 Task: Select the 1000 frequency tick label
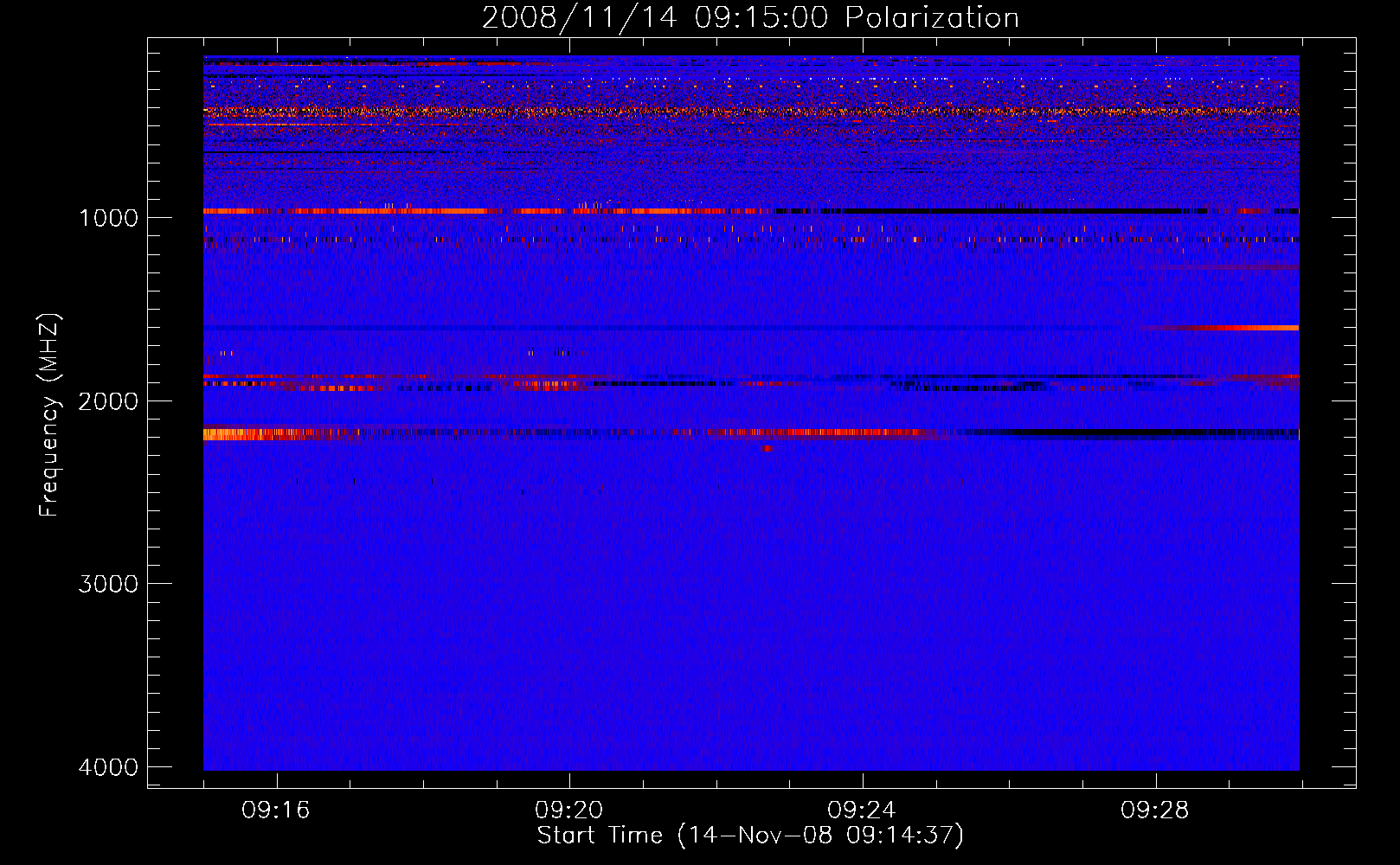[x=108, y=218]
